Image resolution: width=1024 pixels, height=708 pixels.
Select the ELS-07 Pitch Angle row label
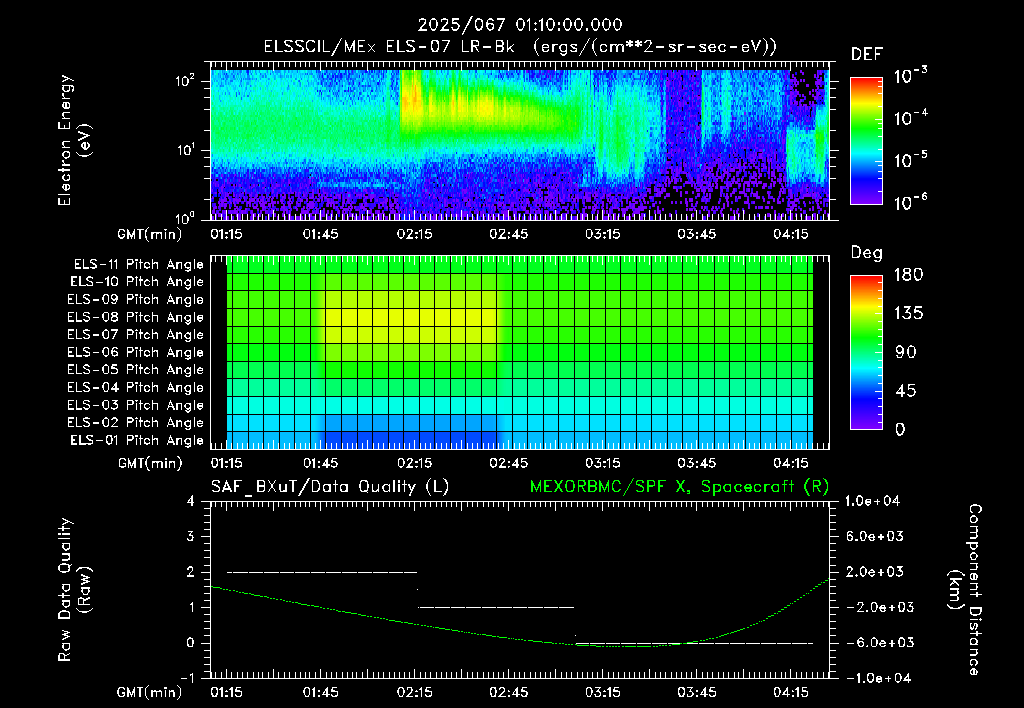pos(136,334)
